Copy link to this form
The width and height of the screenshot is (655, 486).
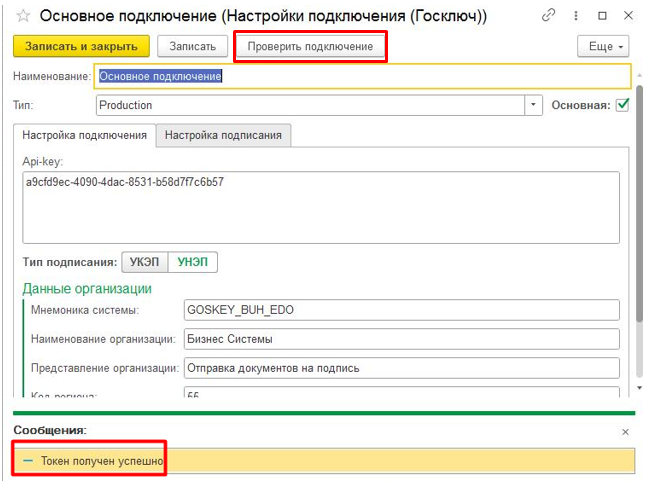click(548, 15)
